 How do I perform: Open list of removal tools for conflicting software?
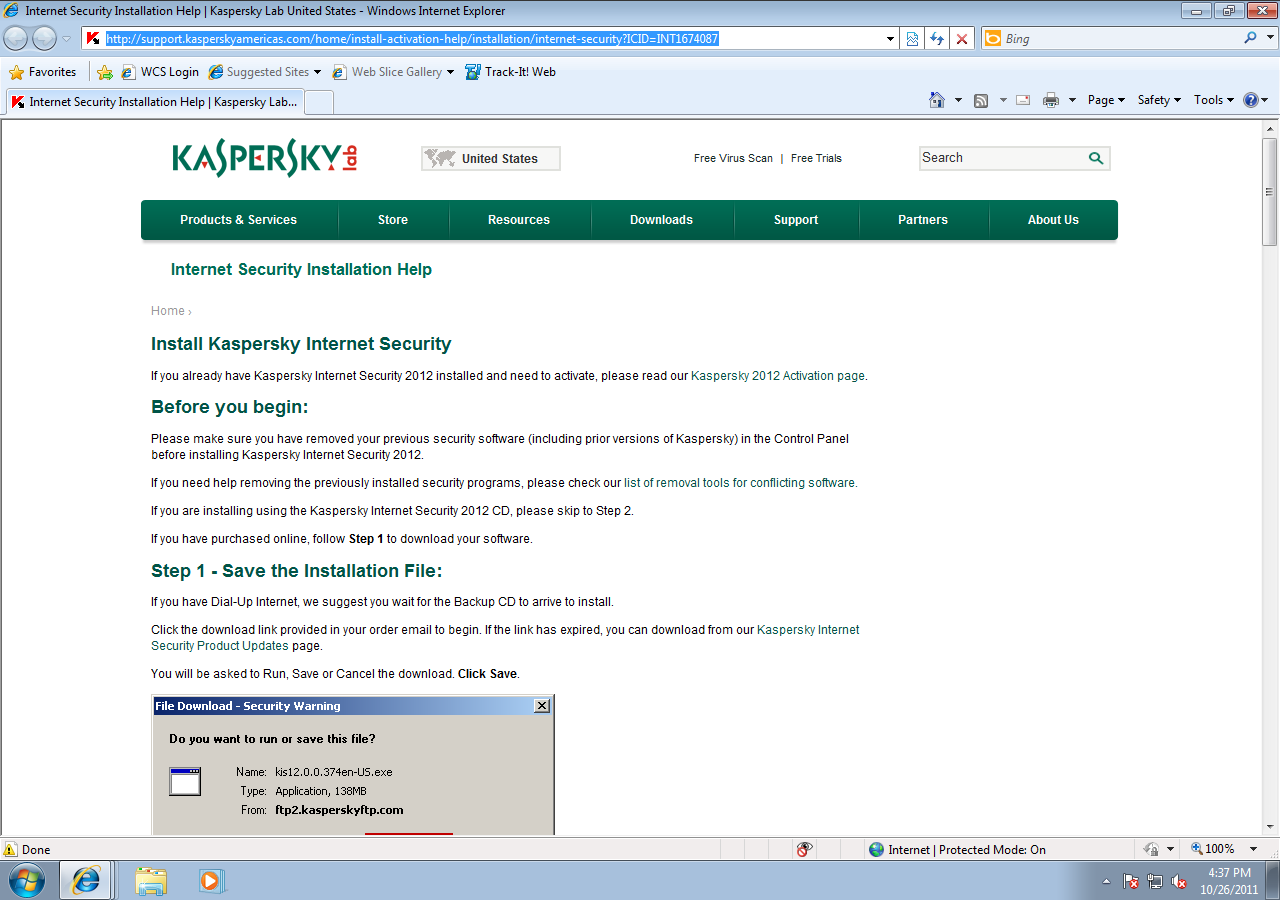coord(740,482)
